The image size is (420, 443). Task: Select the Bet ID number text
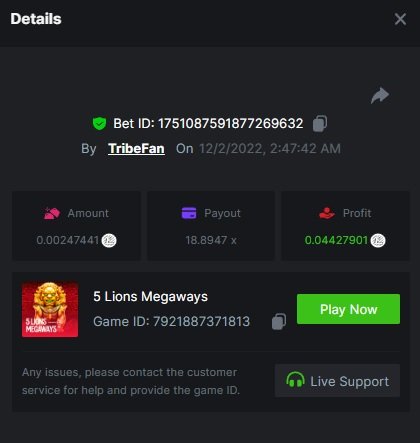(x=230, y=124)
